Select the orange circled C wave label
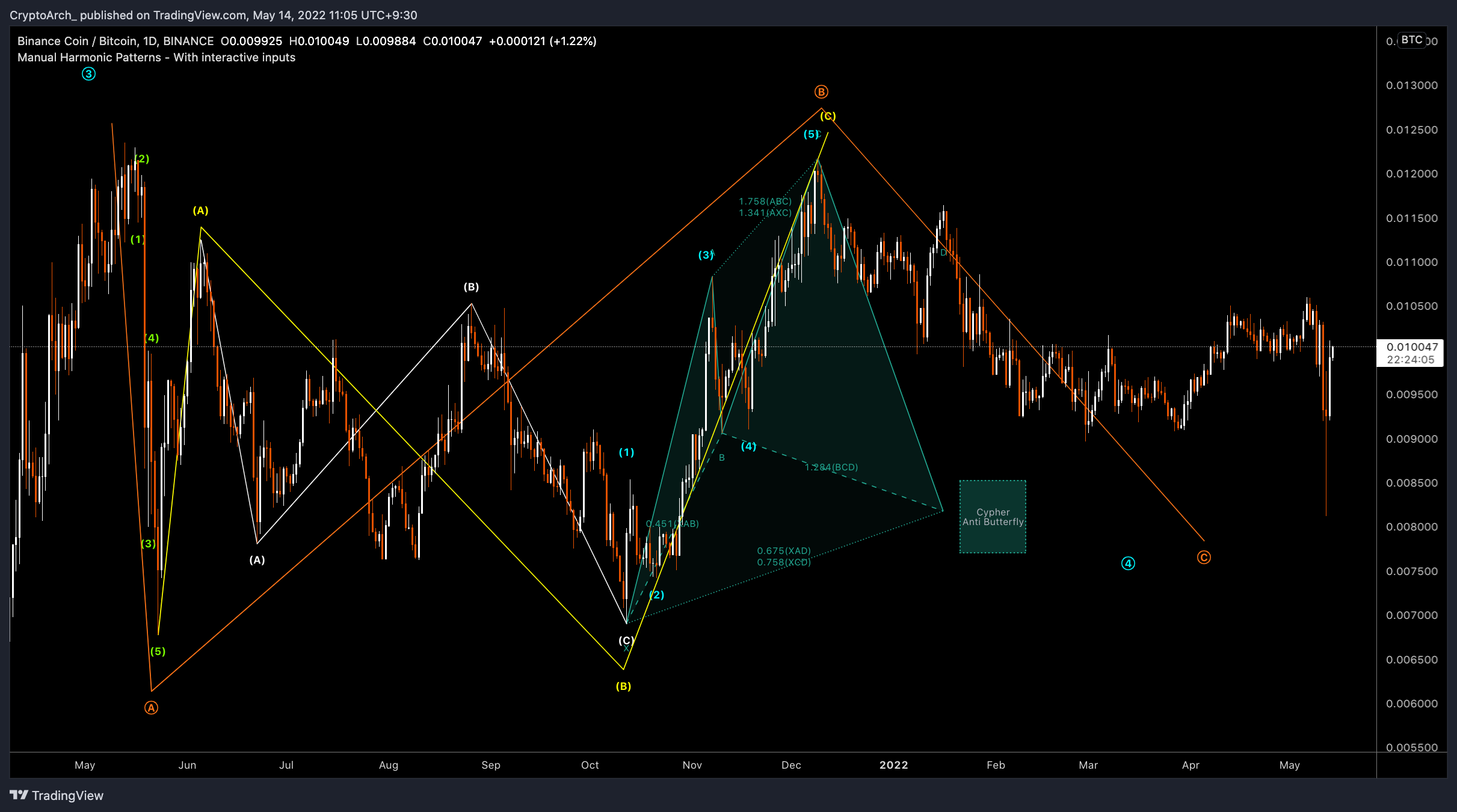1457x812 pixels. click(1204, 558)
